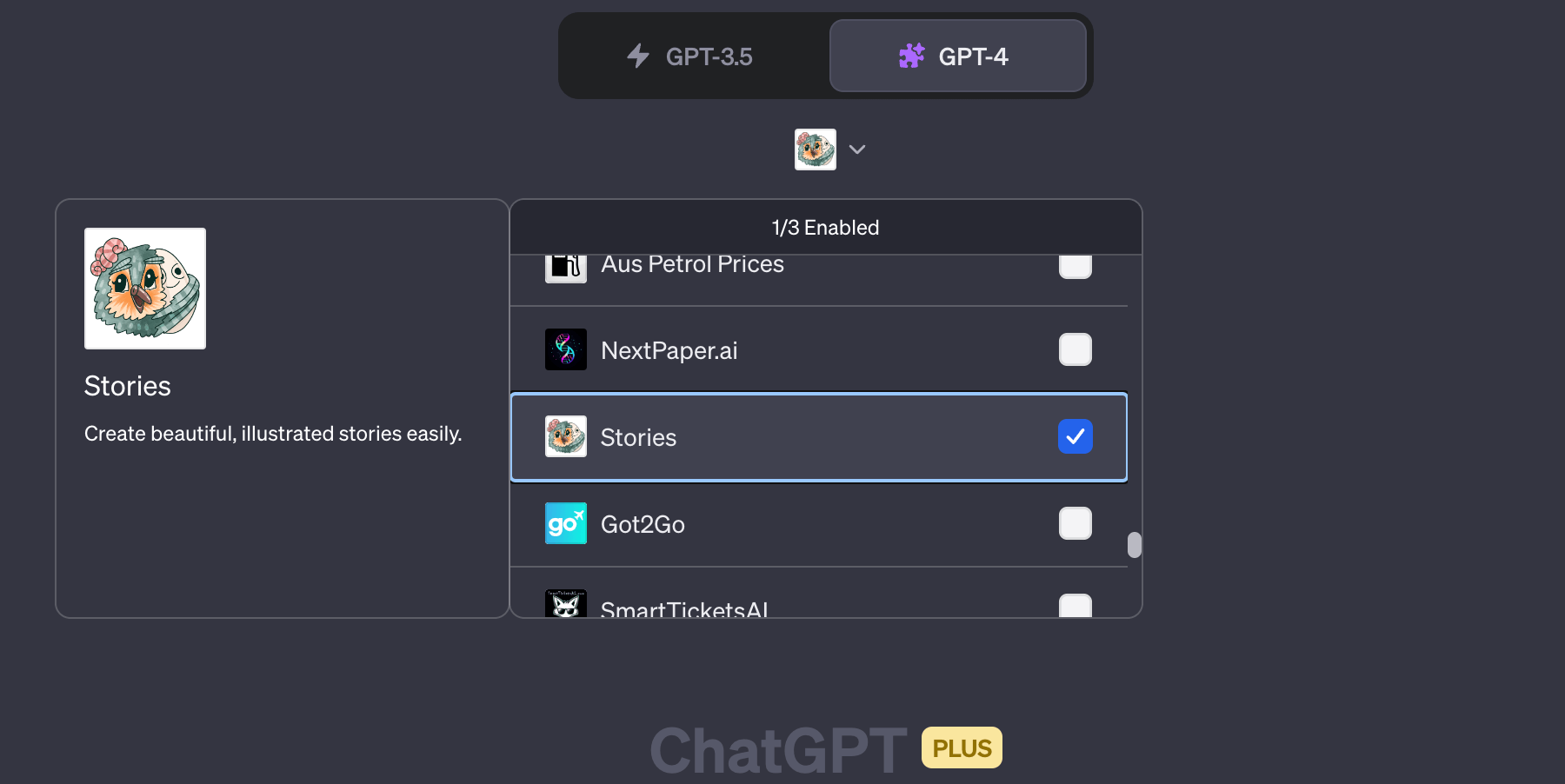This screenshot has width=1565, height=784.
Task: Click the purple puzzle piece icon beside GPT-4
Action: pyautogui.click(x=911, y=56)
